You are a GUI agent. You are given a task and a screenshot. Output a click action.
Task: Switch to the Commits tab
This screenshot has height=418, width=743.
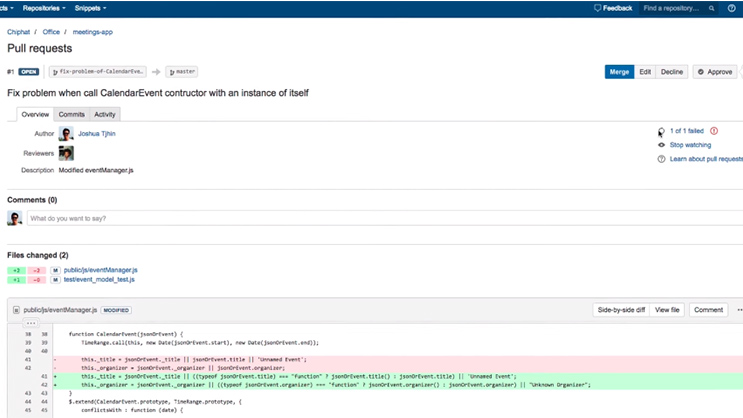click(72, 114)
